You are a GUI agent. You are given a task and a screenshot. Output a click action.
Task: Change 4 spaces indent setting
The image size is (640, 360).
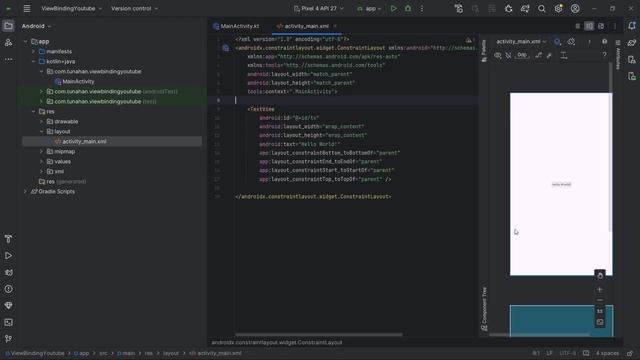607,353
